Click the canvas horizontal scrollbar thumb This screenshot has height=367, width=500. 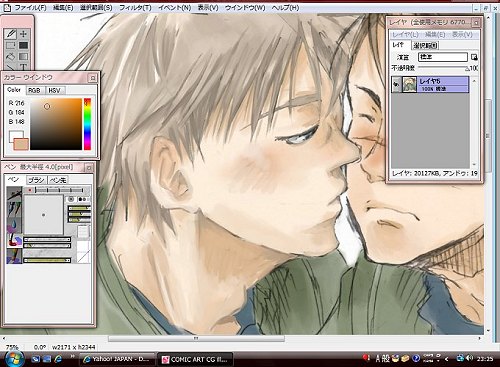(x=196, y=338)
